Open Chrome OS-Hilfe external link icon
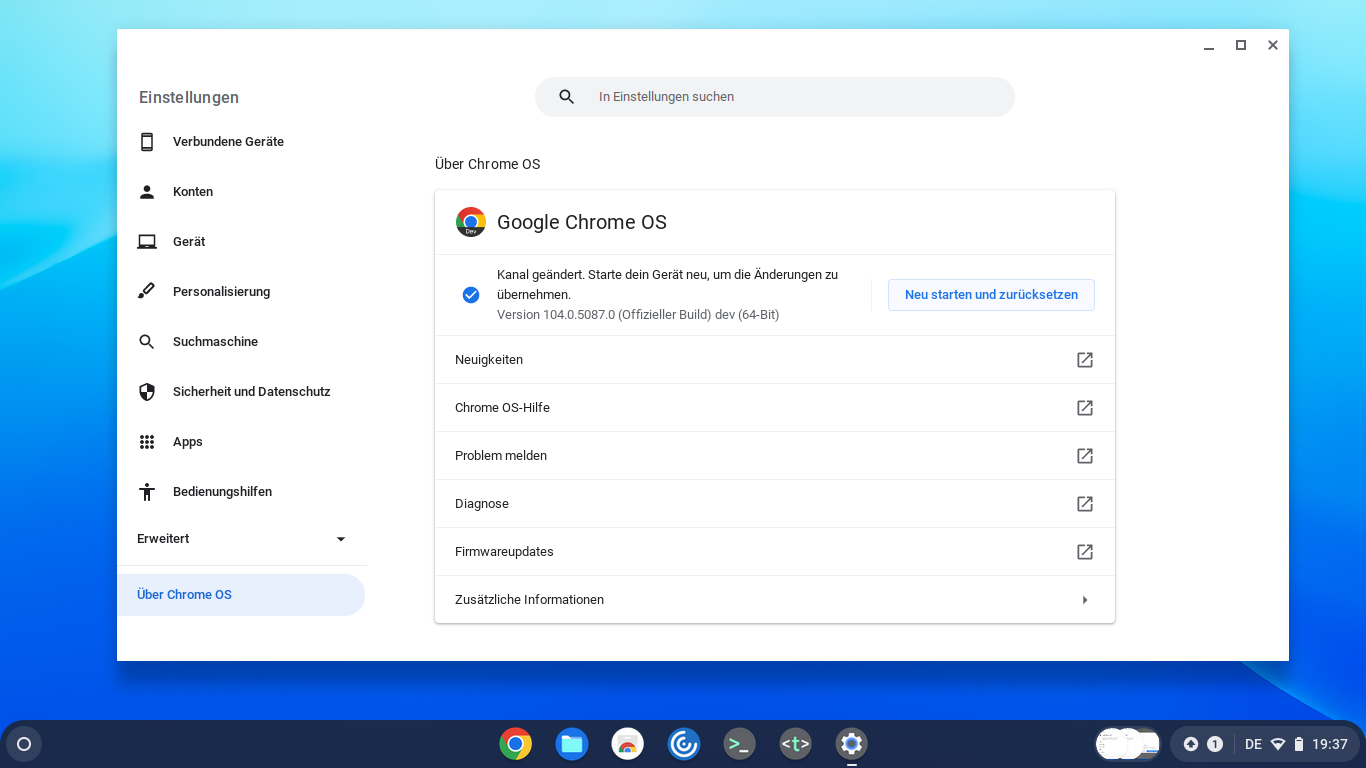 point(1085,408)
